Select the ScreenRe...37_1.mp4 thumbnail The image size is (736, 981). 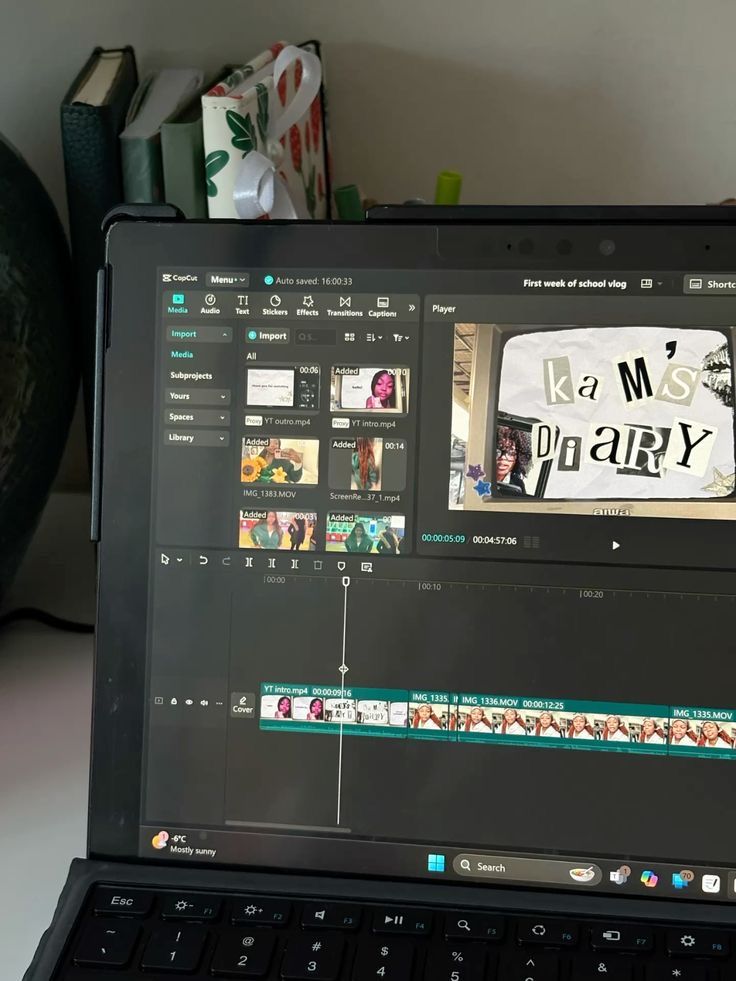point(367,464)
